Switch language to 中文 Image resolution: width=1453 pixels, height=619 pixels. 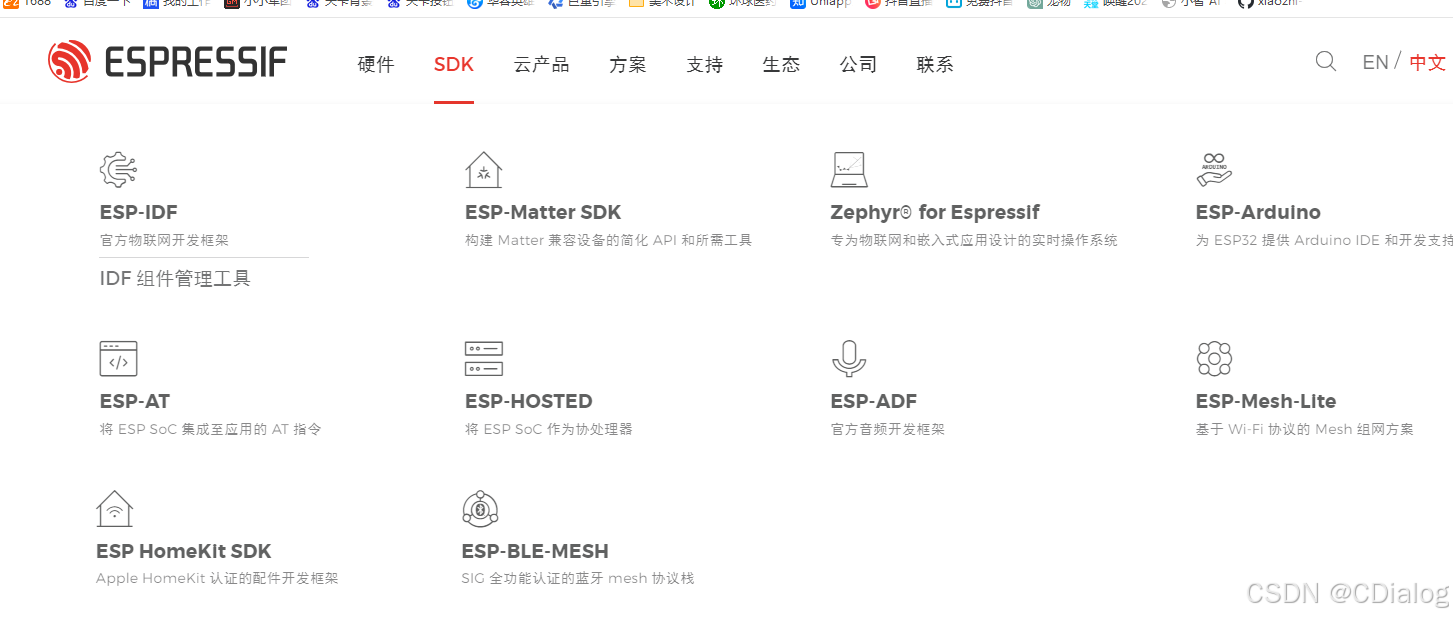1428,63
